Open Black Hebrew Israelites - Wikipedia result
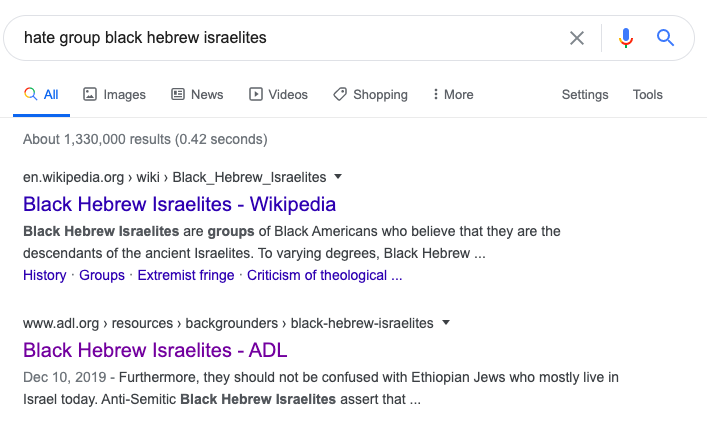The height and width of the screenshot is (433, 707). coord(179,205)
